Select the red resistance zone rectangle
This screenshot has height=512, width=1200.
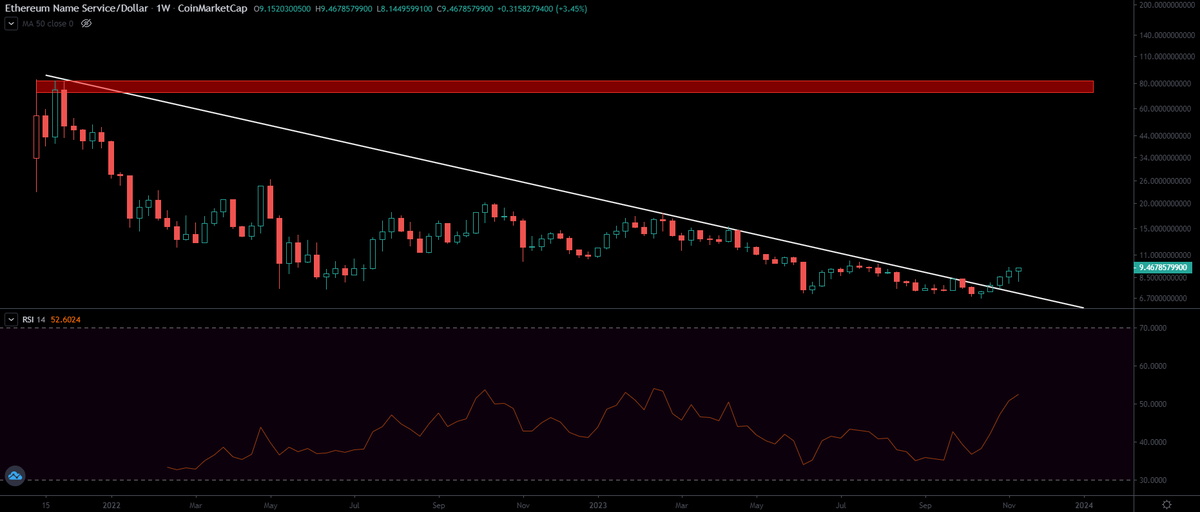[565, 86]
